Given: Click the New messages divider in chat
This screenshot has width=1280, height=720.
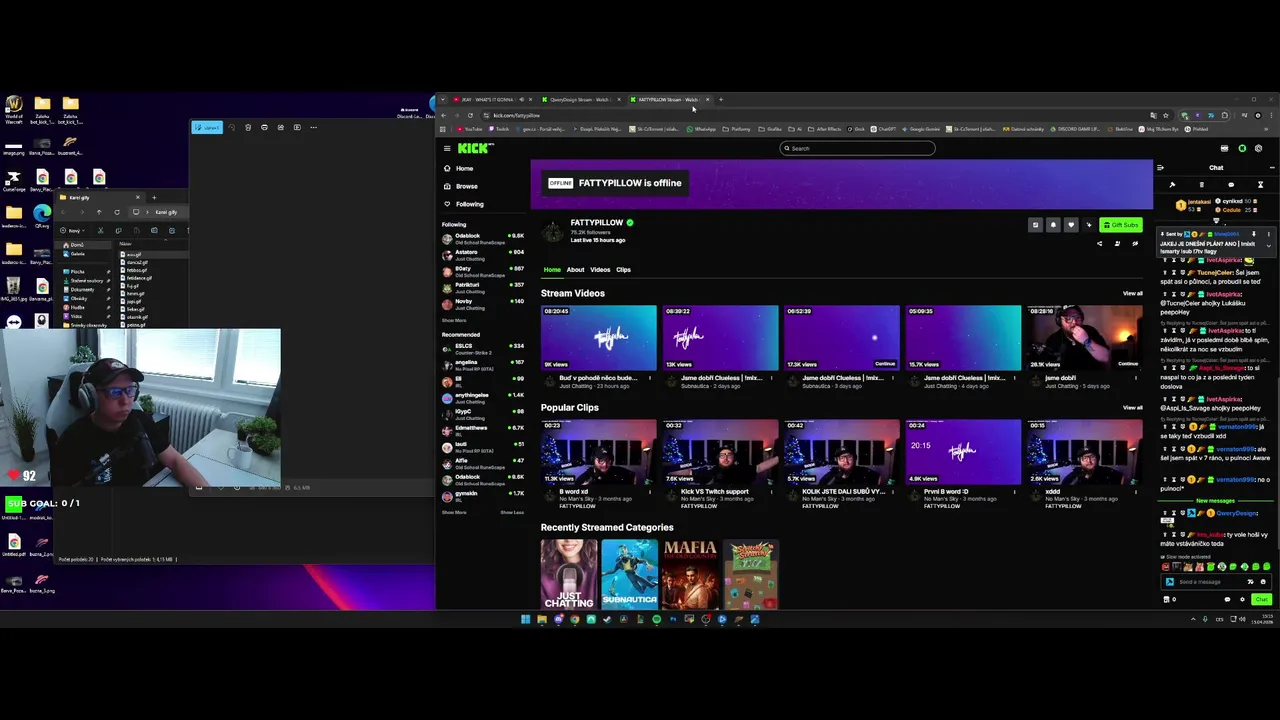Looking at the screenshot, I should click(x=1215, y=501).
